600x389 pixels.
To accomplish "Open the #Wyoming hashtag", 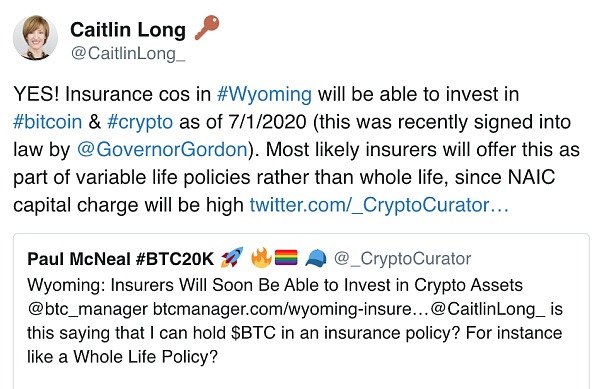I will pos(264,94).
